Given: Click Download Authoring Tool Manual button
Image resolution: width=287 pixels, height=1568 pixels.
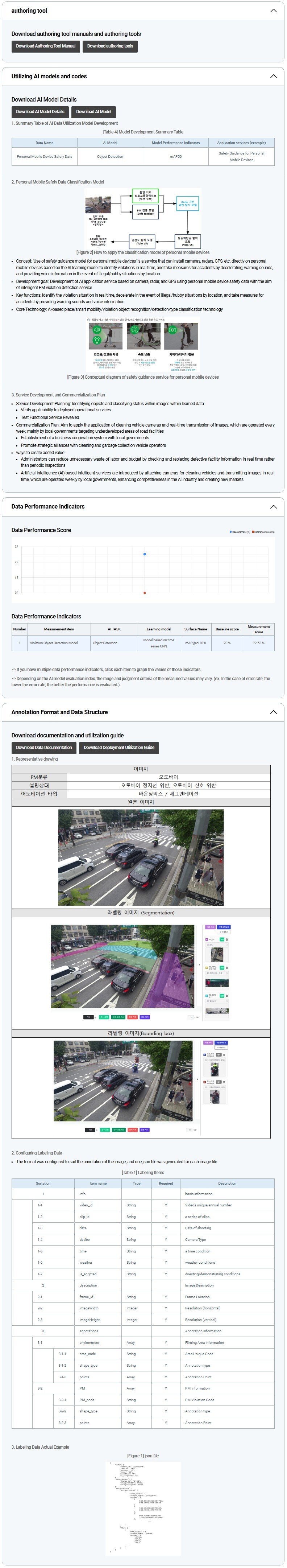Looking at the screenshot, I should click(46, 46).
